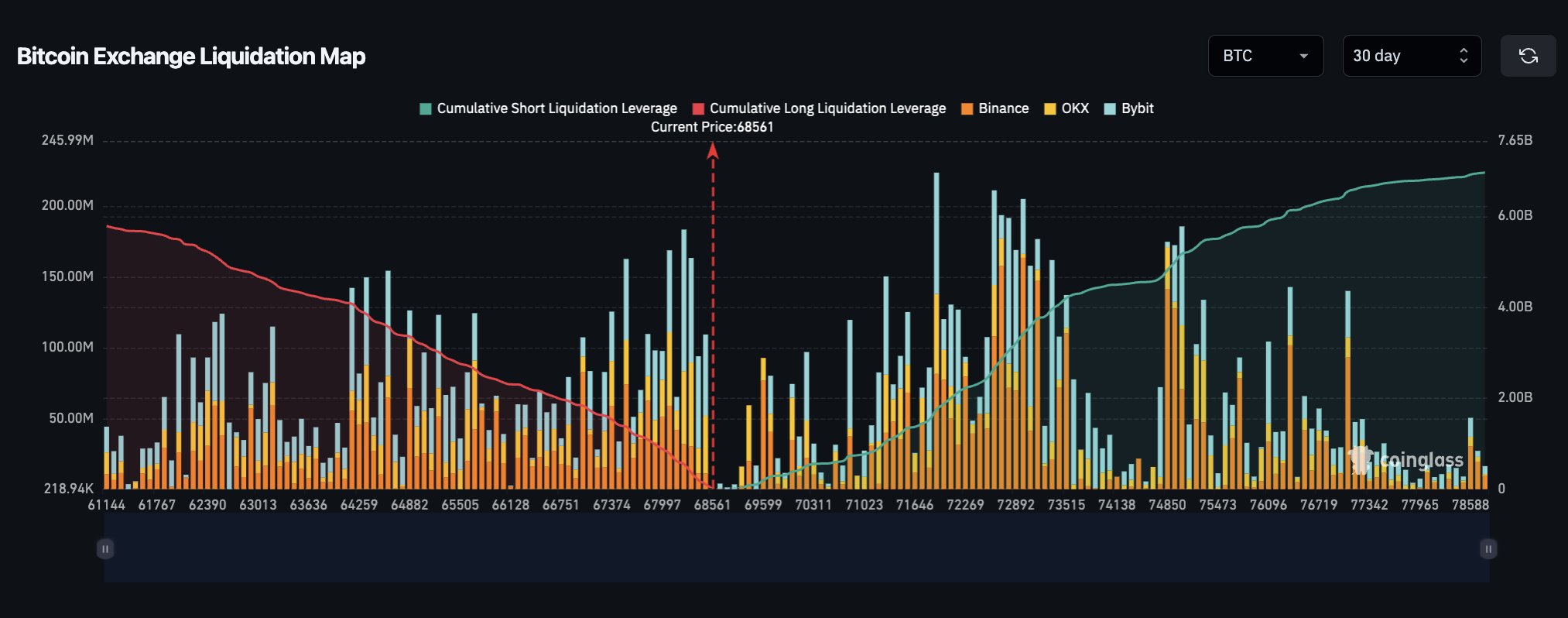Click the Current Price red arrow marker

[713, 152]
